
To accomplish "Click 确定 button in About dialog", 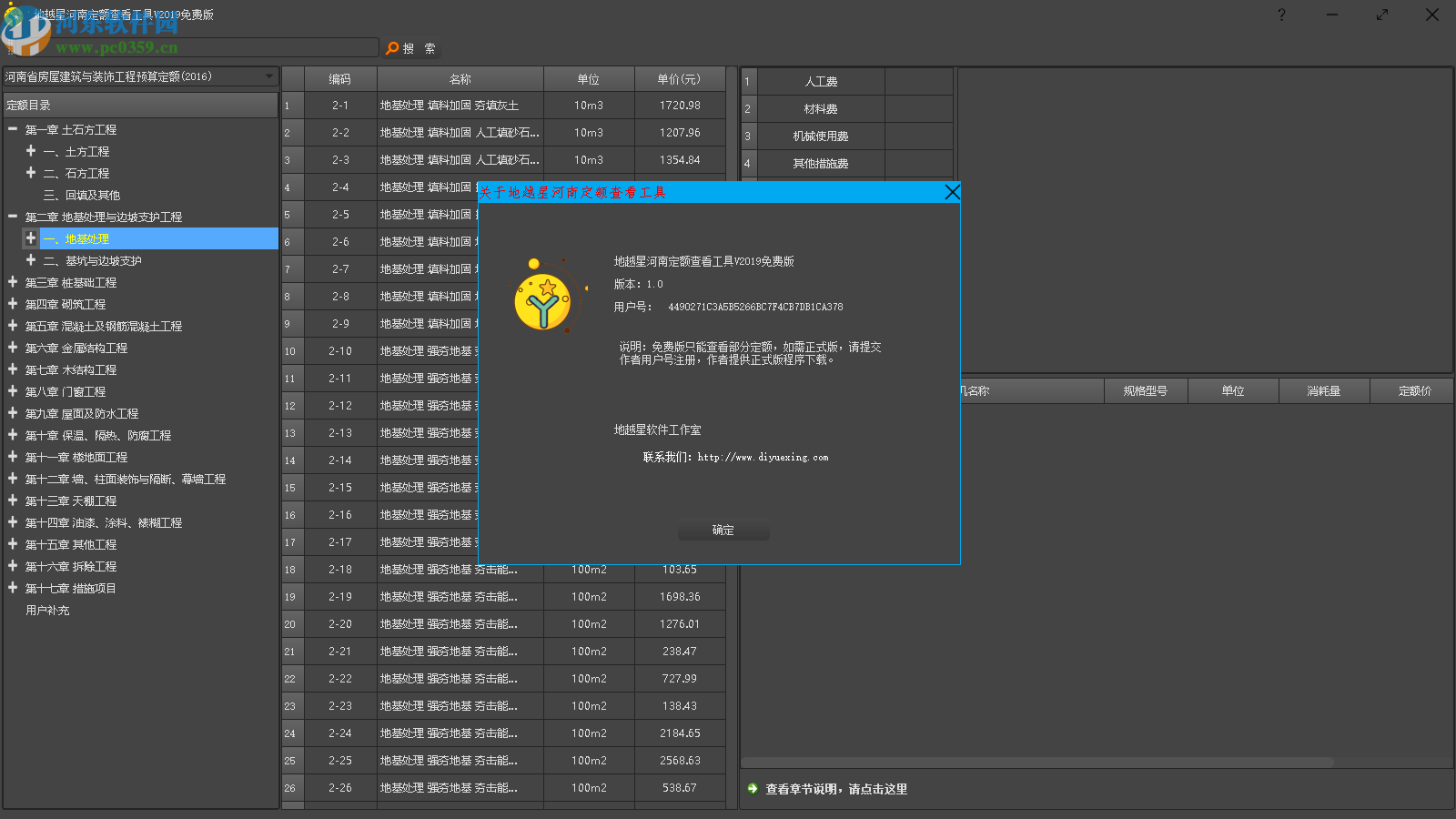I will pos(723,531).
